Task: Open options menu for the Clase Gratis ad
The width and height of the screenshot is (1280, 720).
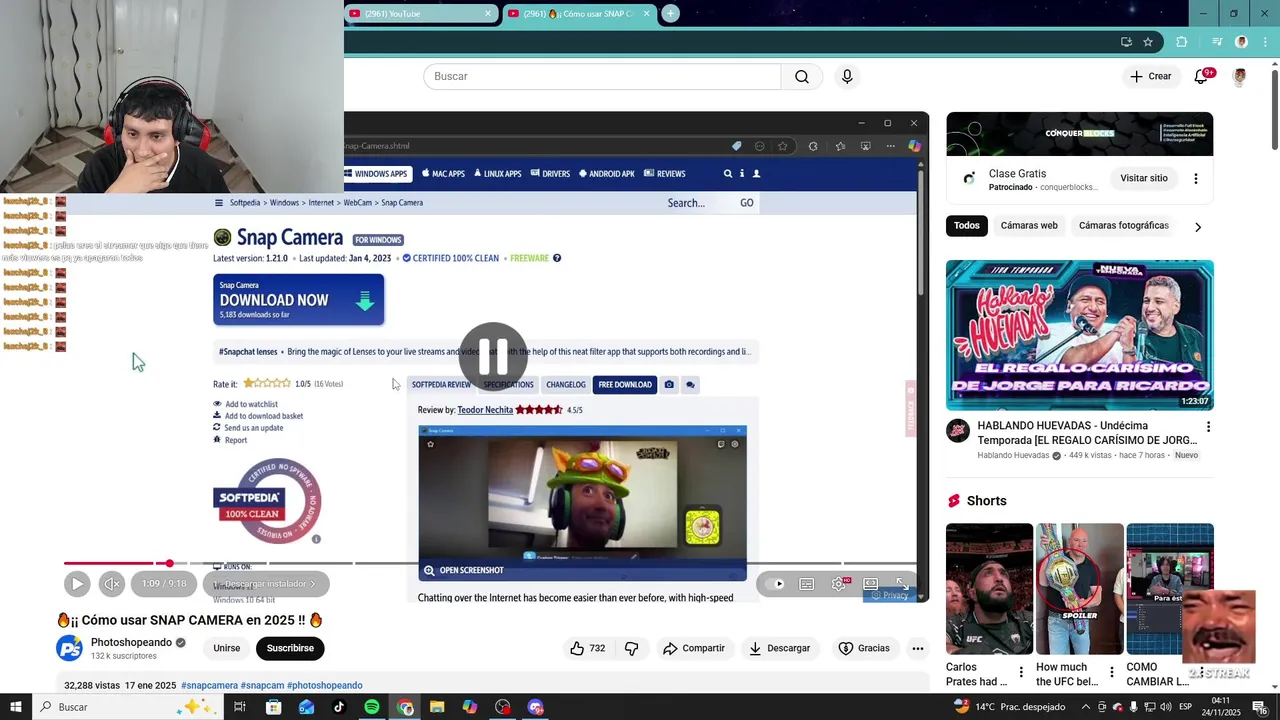Action: [1196, 179]
